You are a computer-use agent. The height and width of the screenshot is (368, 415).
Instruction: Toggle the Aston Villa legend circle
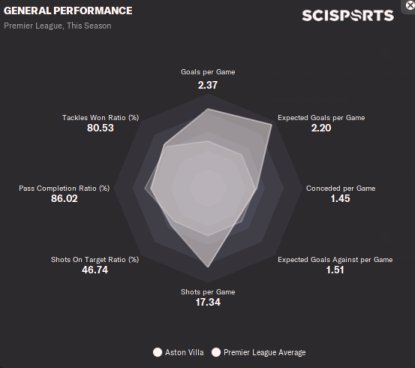(x=157, y=352)
